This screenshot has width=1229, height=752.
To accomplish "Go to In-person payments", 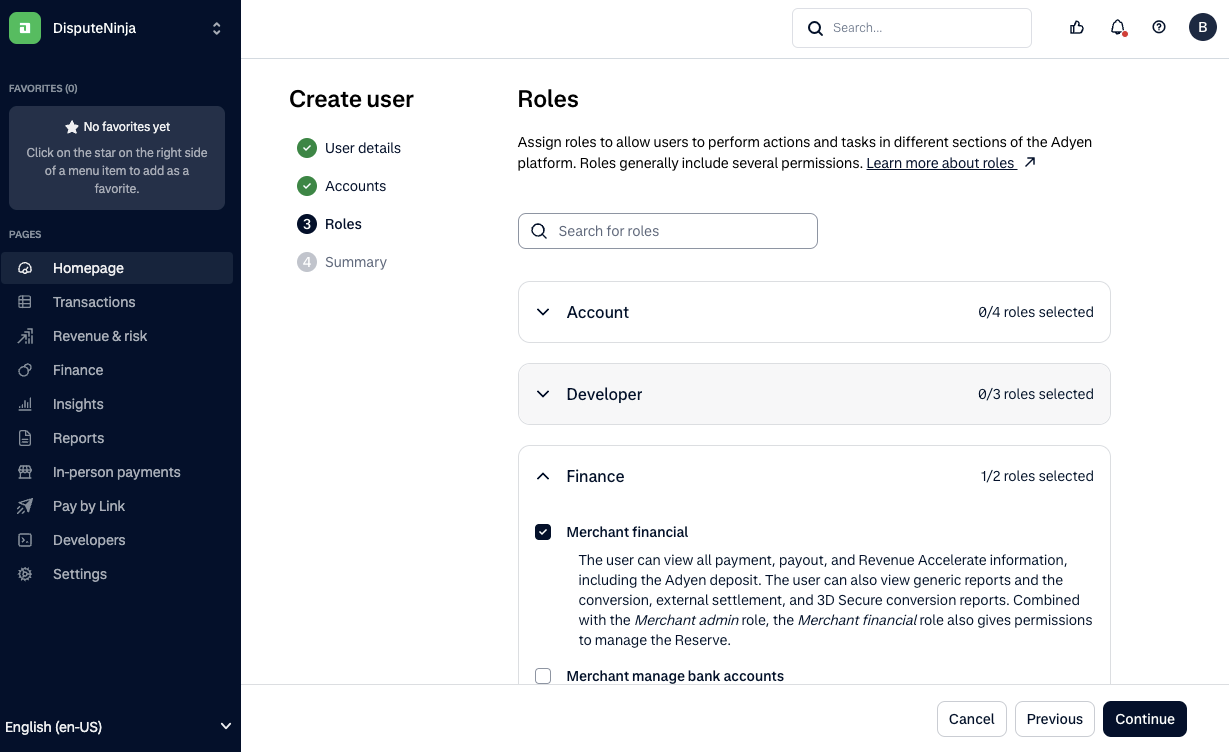I will (117, 472).
